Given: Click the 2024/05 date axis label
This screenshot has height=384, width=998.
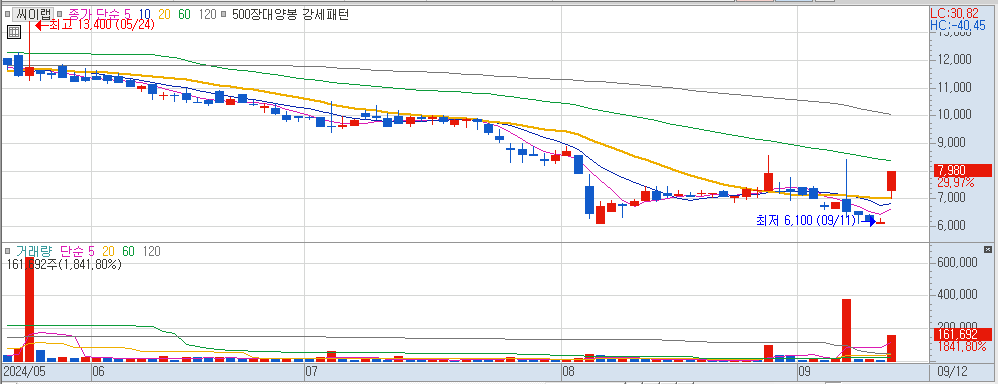Looking at the screenshot, I should (24, 370).
